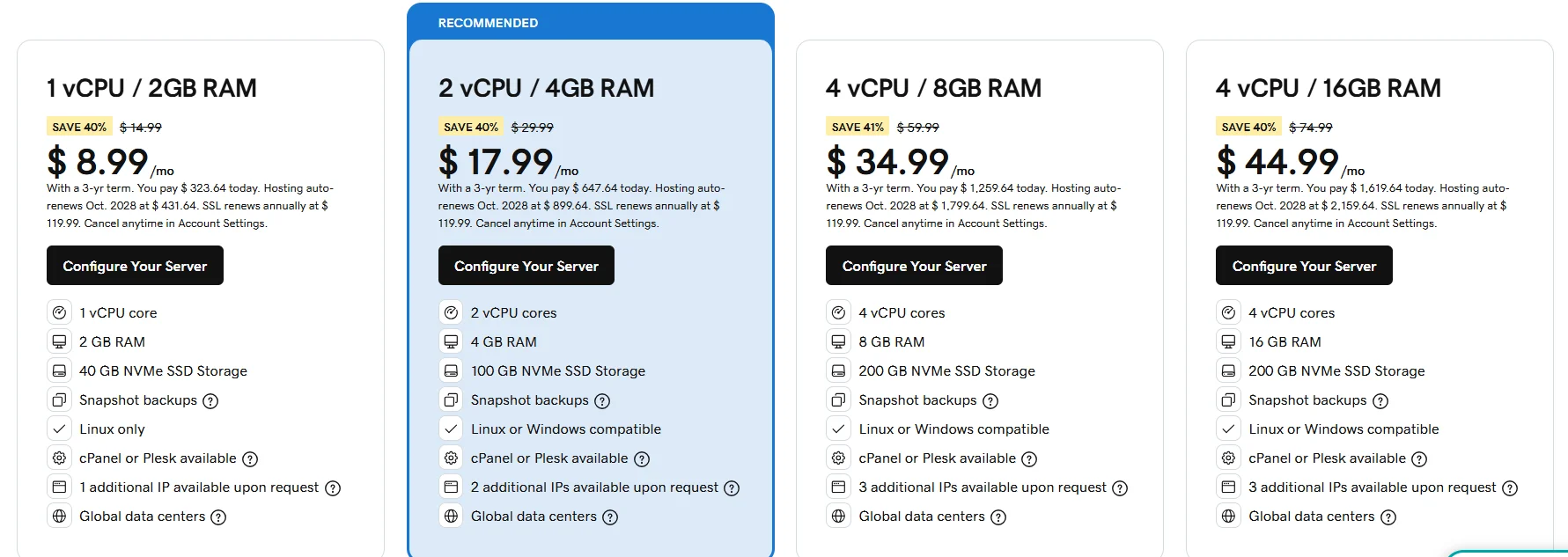Open help for 1 additional IP available

tap(333, 488)
